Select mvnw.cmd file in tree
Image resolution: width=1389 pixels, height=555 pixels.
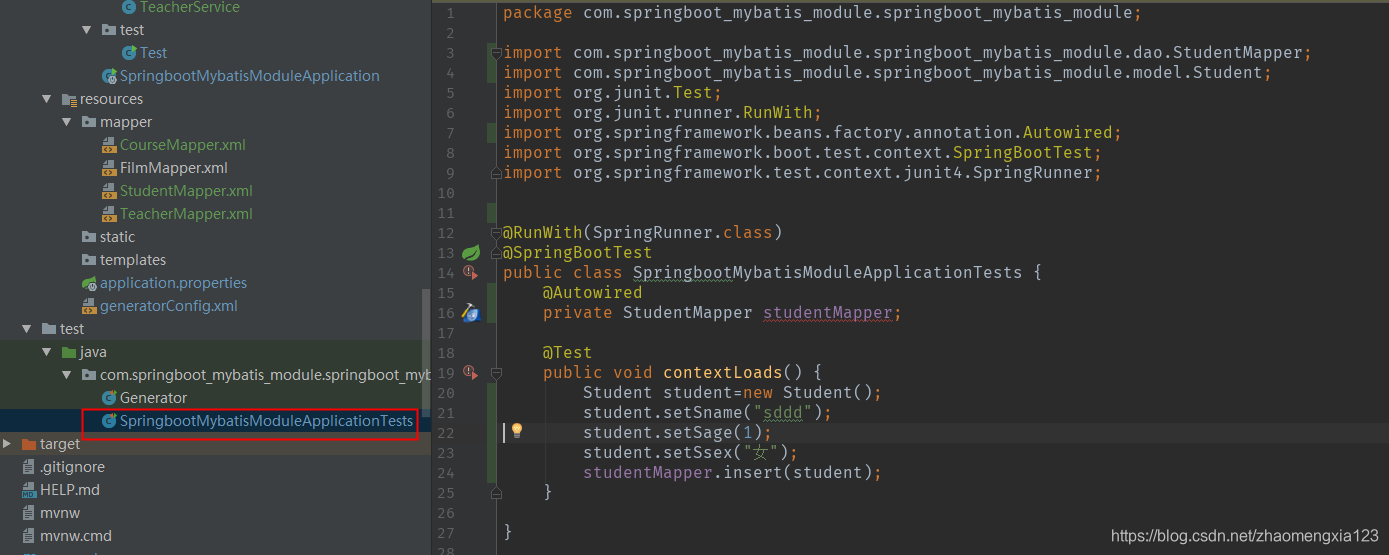(76, 536)
